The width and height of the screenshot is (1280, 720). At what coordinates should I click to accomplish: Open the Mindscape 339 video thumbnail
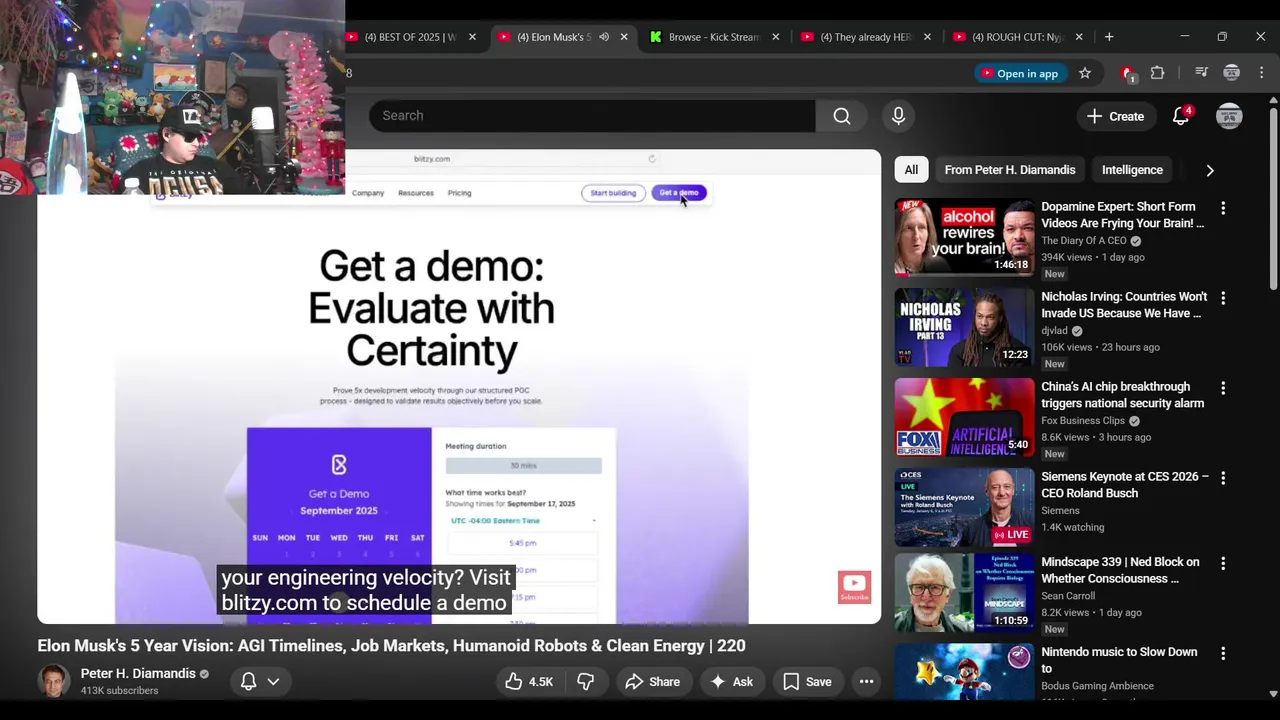[x=965, y=592]
